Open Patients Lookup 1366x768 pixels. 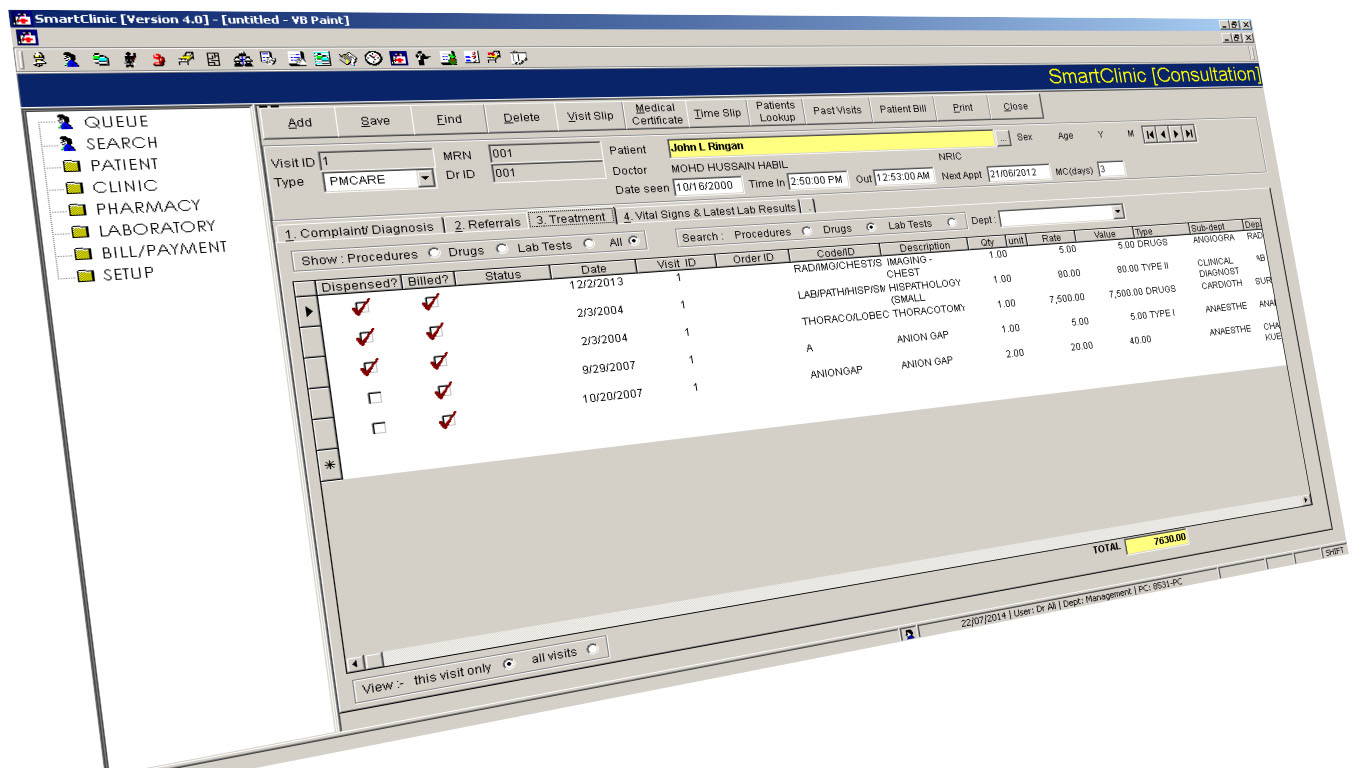click(x=776, y=111)
